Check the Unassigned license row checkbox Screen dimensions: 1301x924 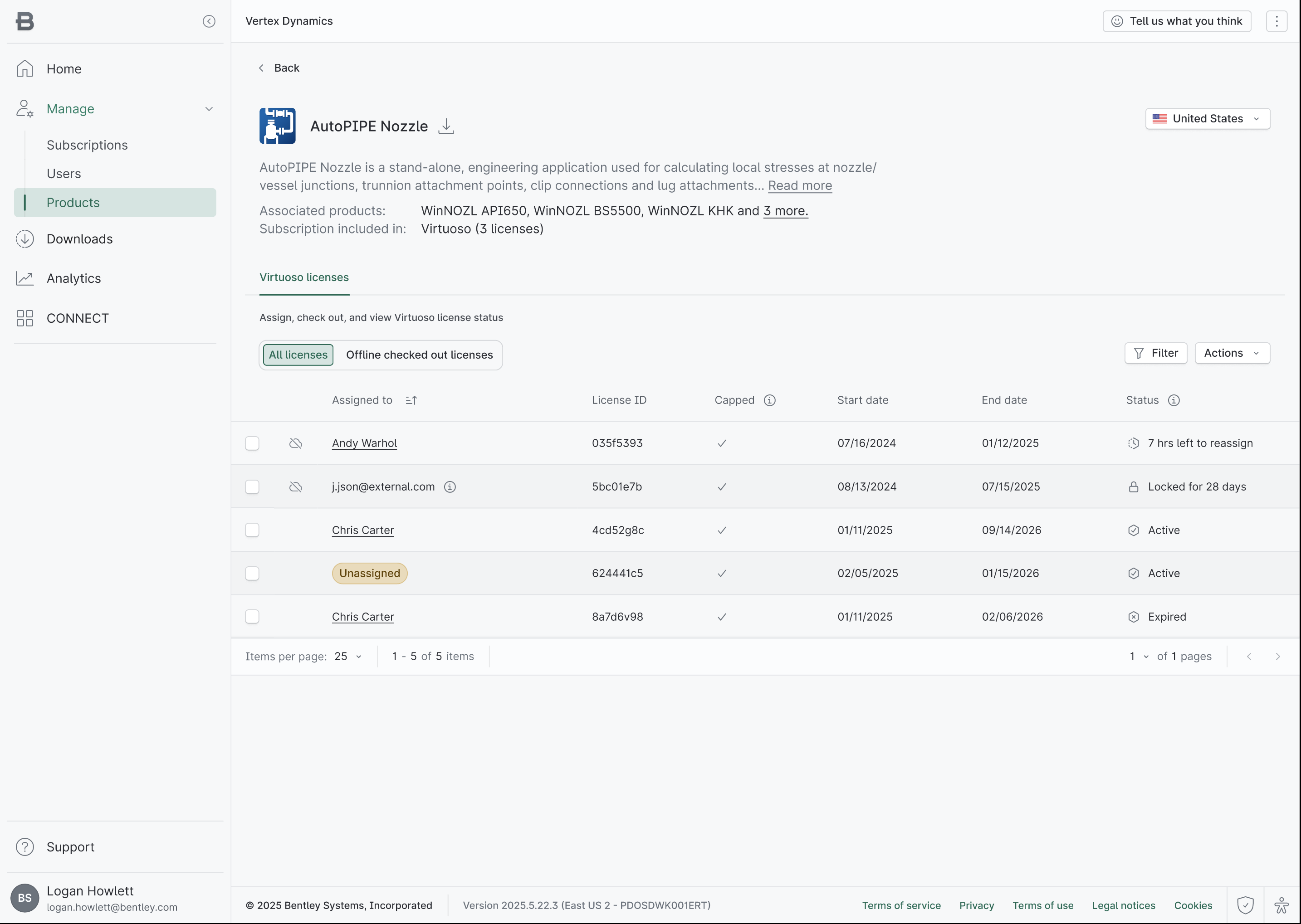pos(252,573)
